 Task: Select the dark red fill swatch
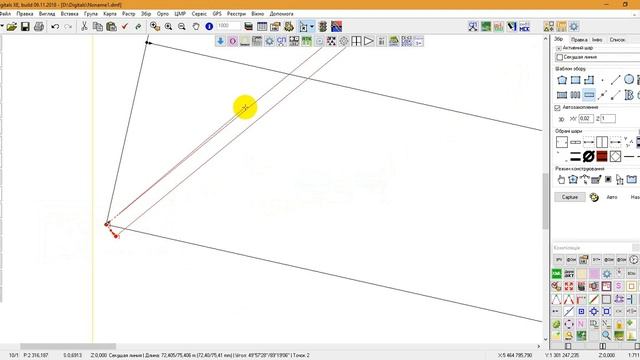602,156
